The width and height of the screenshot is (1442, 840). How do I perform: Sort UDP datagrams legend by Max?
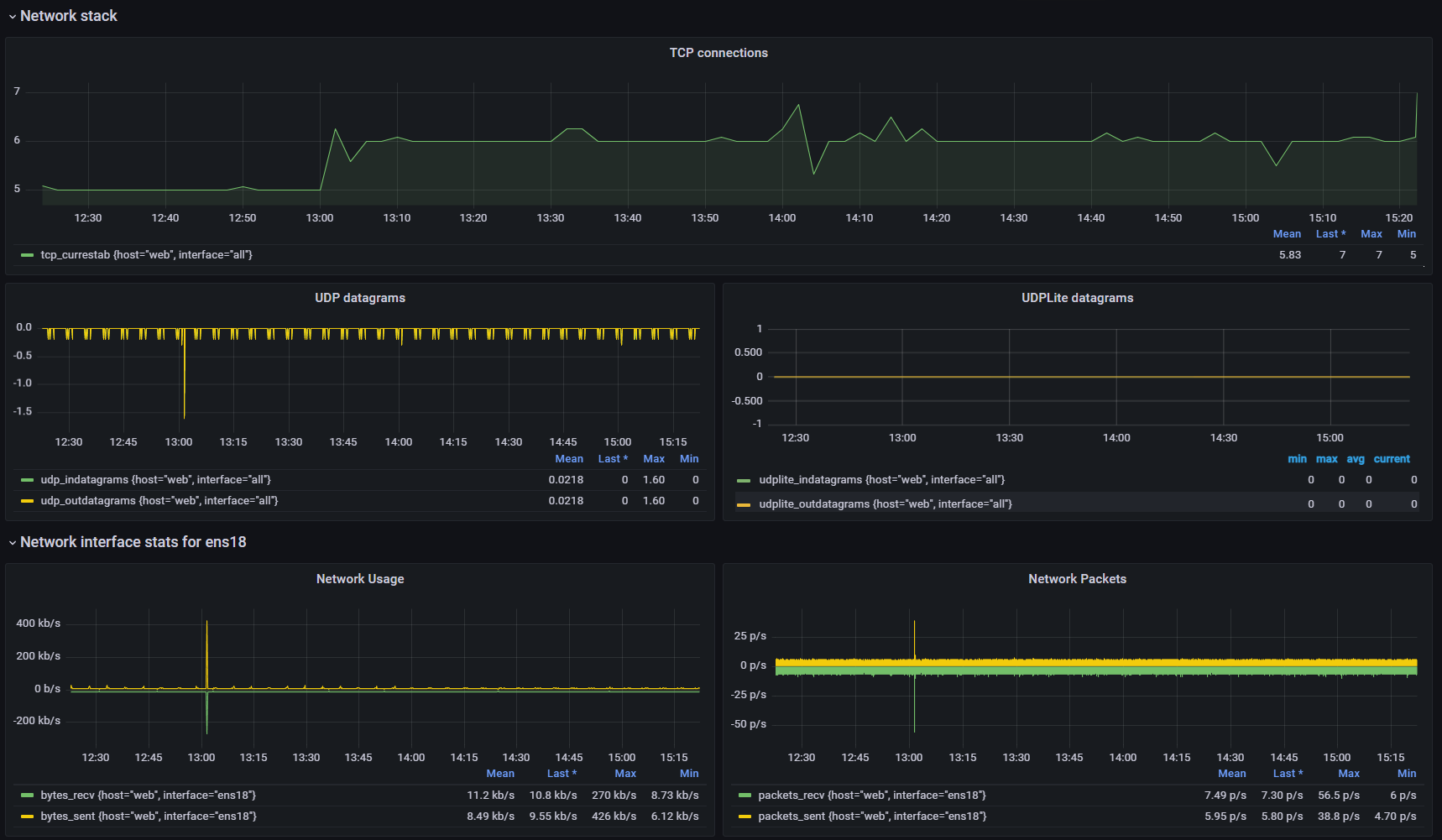click(654, 459)
